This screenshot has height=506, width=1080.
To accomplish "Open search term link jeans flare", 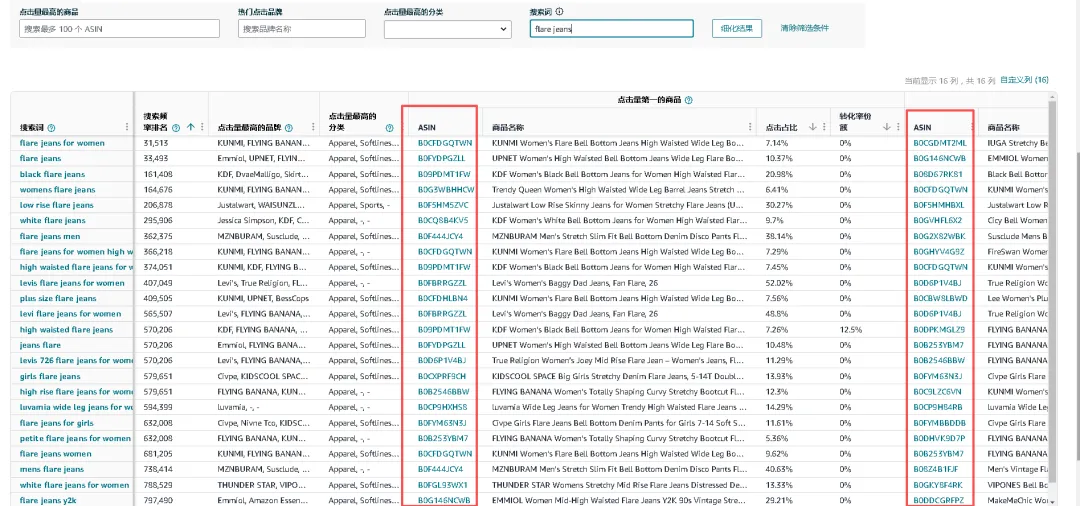I will (40, 345).
